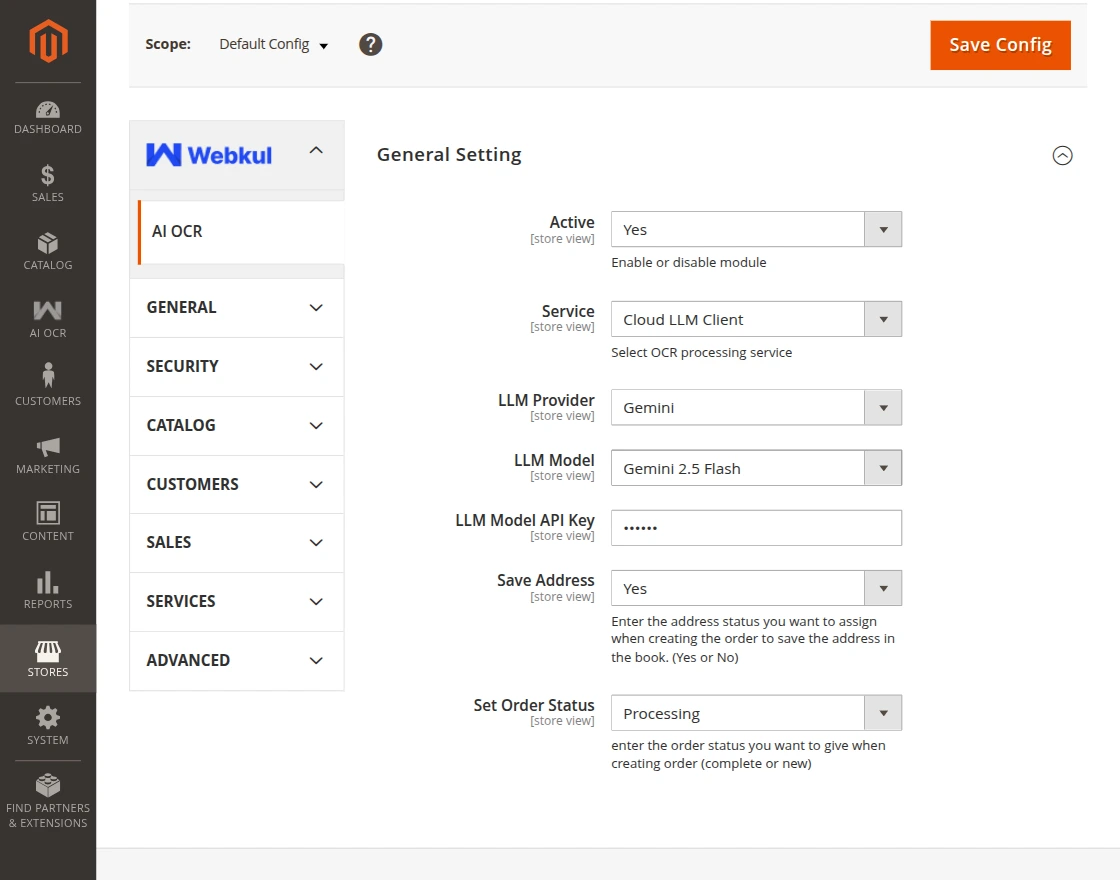Open the Scope Default Config dropdown
Viewport: 1120px width, 880px height.
point(272,44)
